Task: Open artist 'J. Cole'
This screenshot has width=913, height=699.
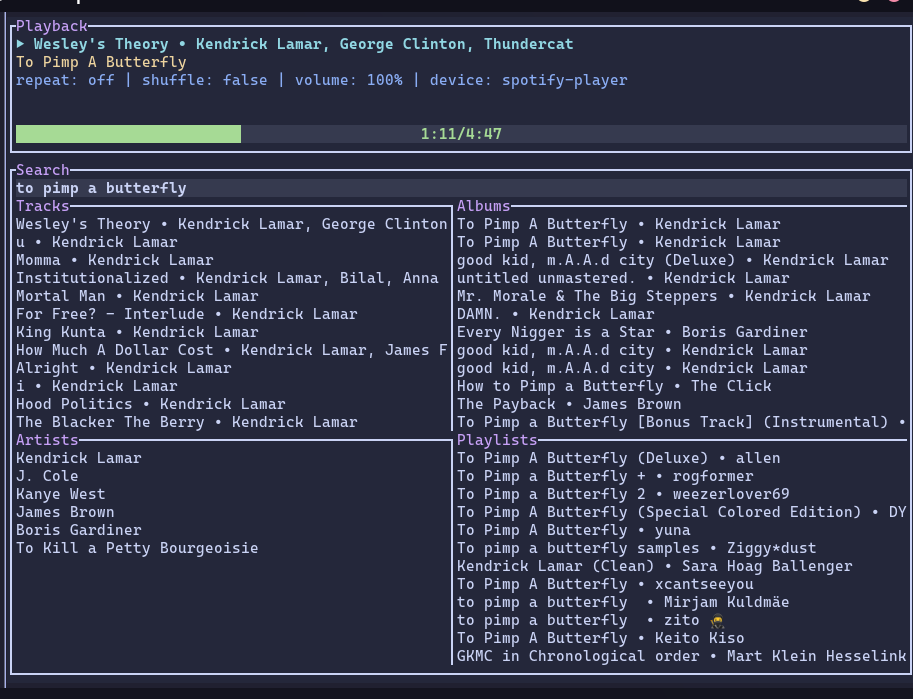Action: click(47, 476)
